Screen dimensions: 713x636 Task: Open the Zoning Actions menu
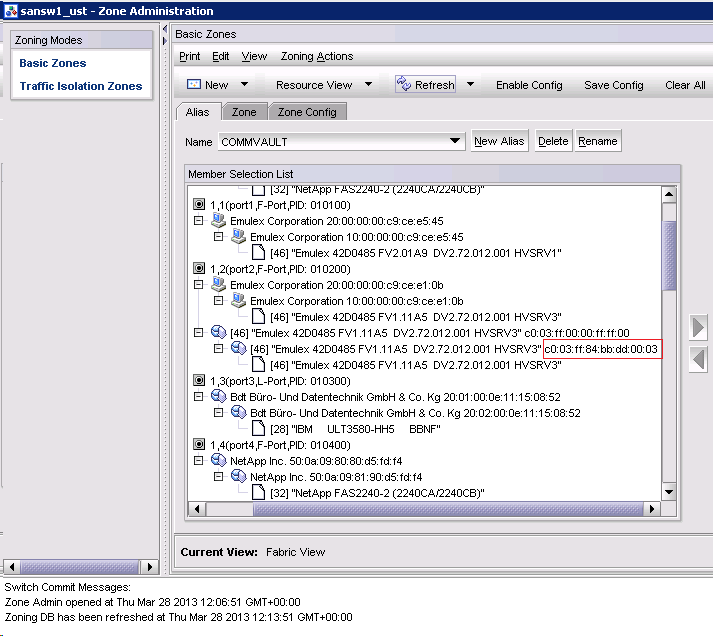316,56
